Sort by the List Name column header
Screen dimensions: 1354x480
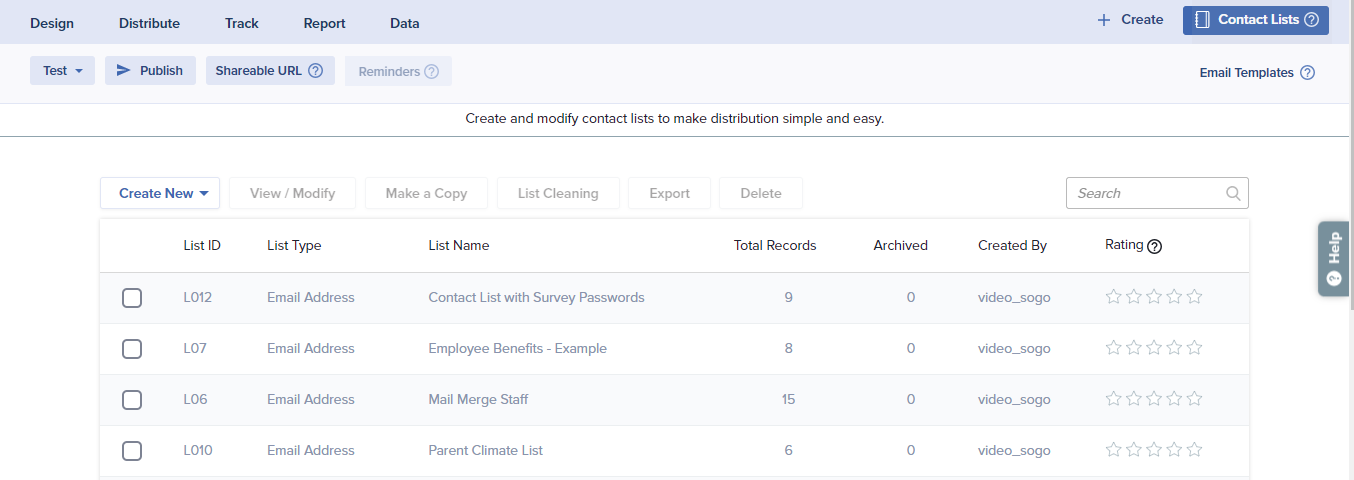[x=458, y=245]
